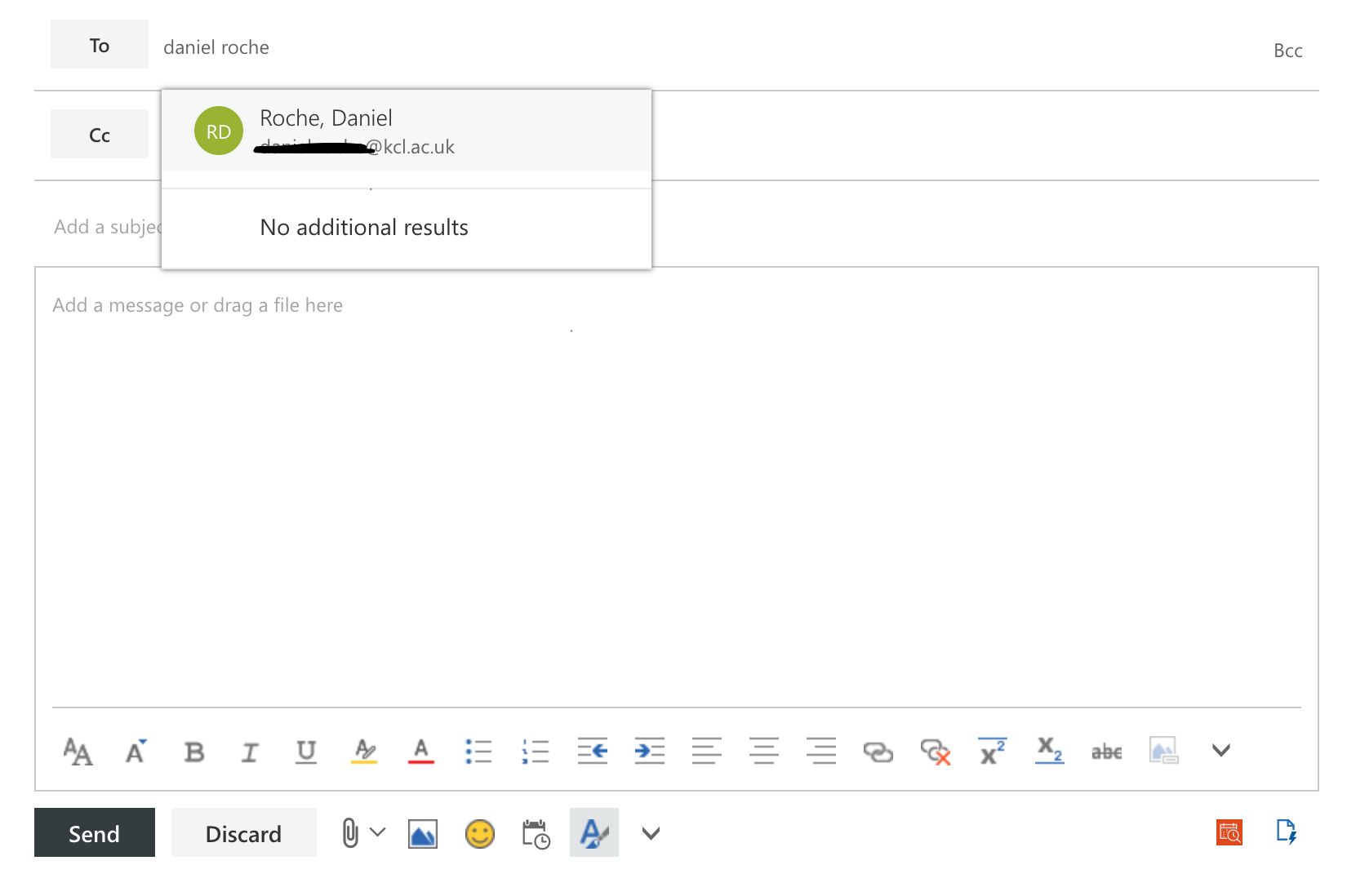The height and width of the screenshot is (896, 1347).
Task: Toggle italic text formatting
Action: (x=250, y=752)
